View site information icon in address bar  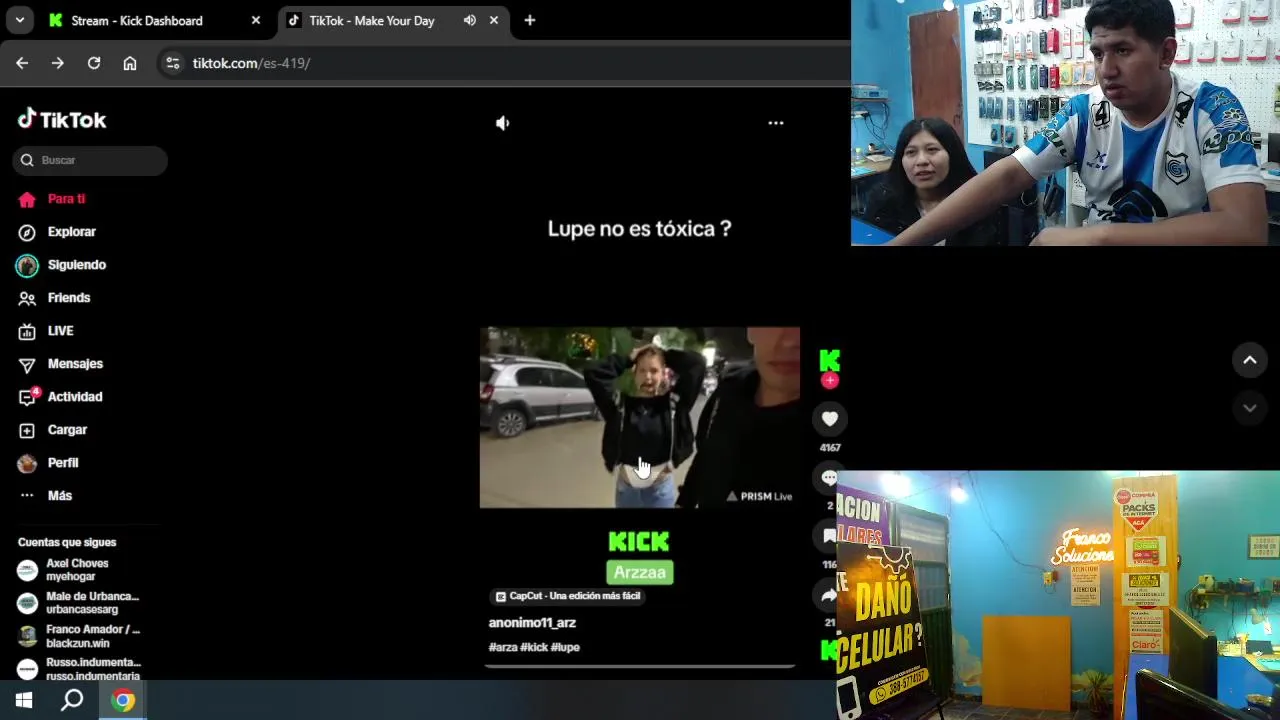coord(173,63)
